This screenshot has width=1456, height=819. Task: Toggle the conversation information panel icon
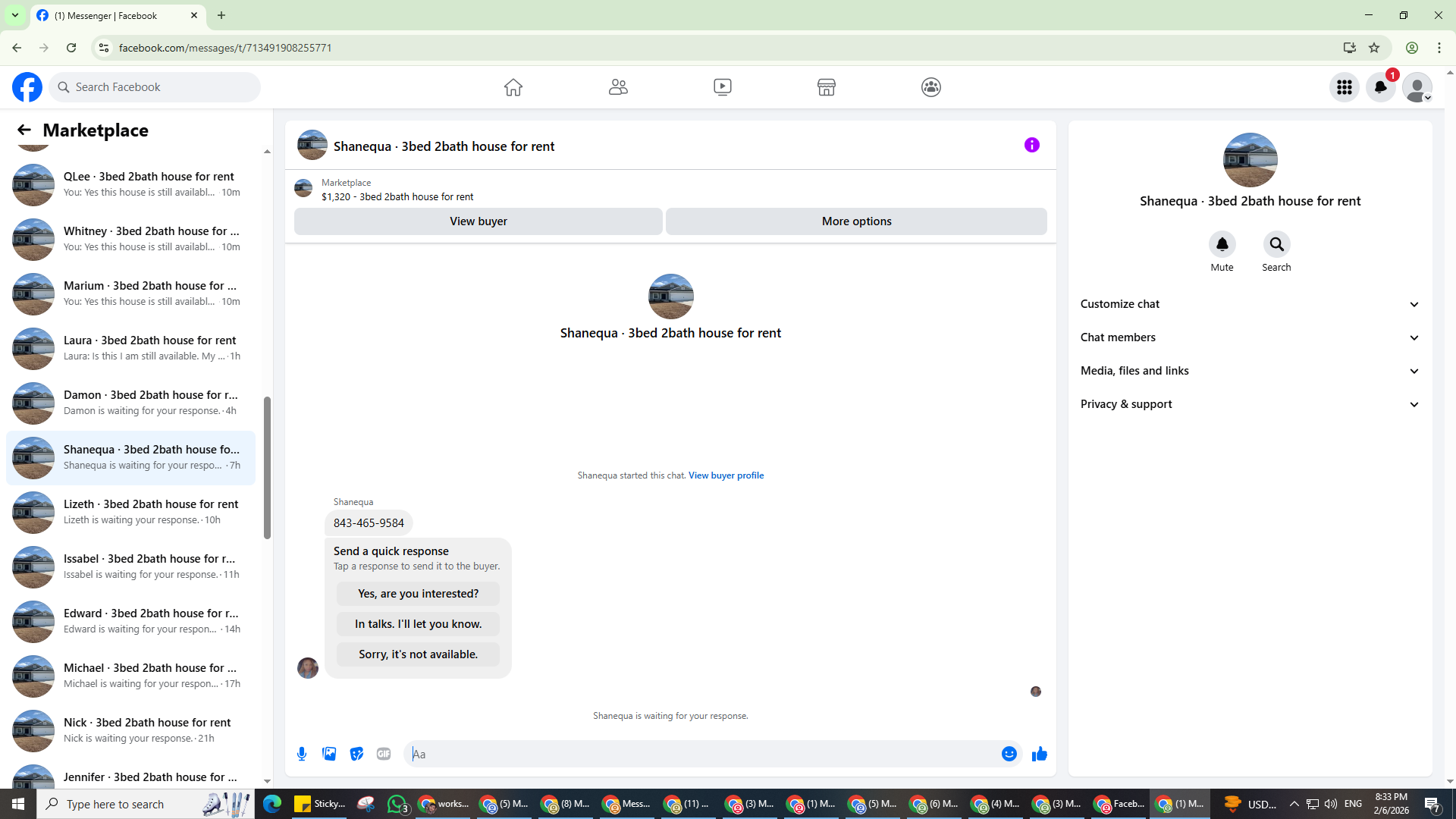(1031, 145)
